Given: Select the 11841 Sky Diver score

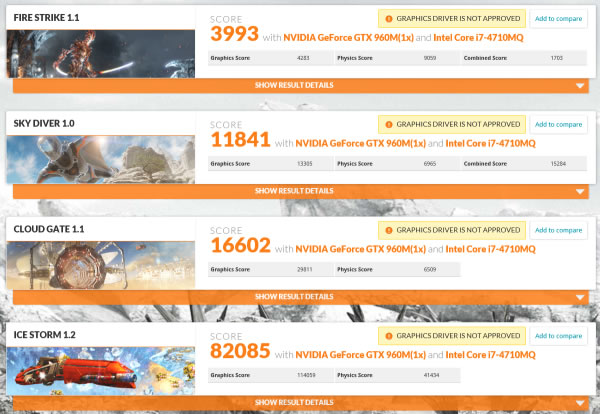Looking at the screenshot, I should point(241,139).
